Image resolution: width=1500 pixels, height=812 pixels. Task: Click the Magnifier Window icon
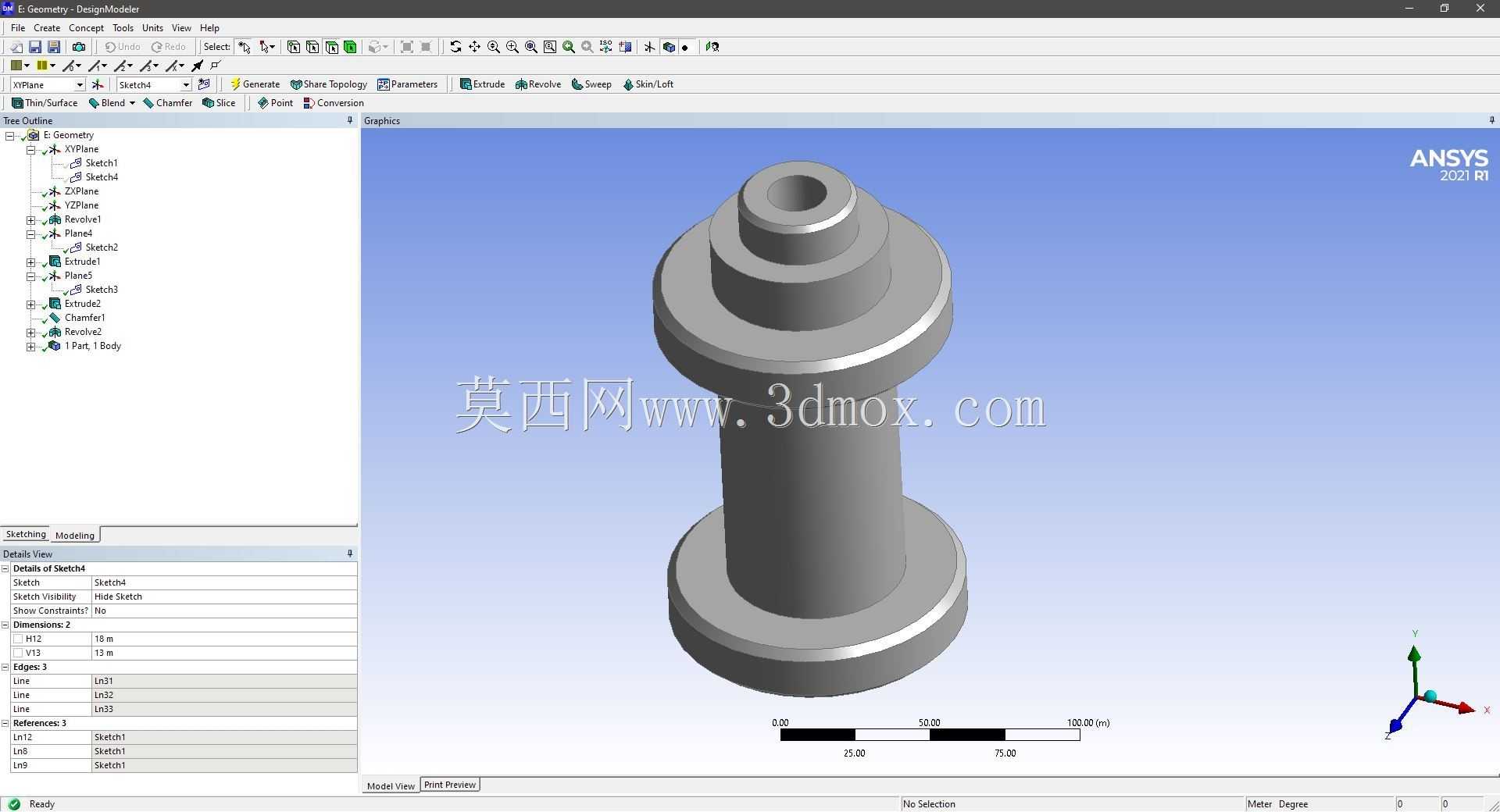coord(549,47)
